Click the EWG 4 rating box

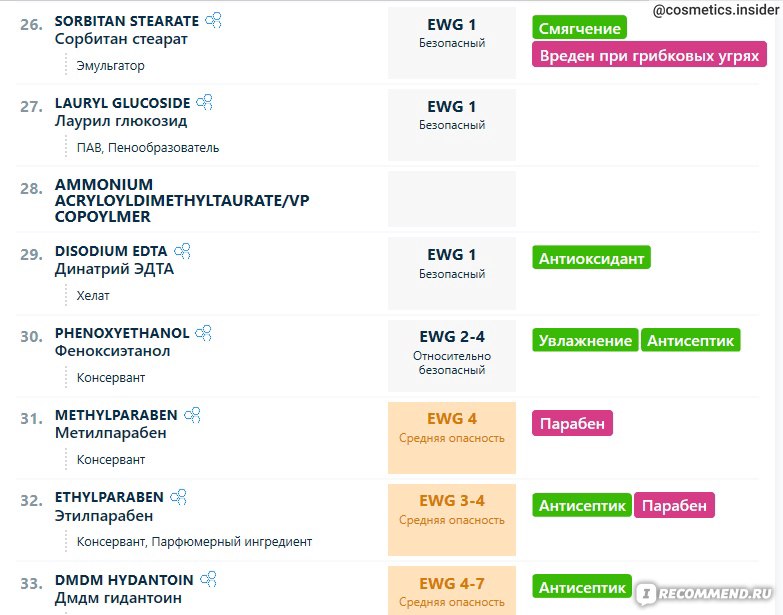(452, 437)
